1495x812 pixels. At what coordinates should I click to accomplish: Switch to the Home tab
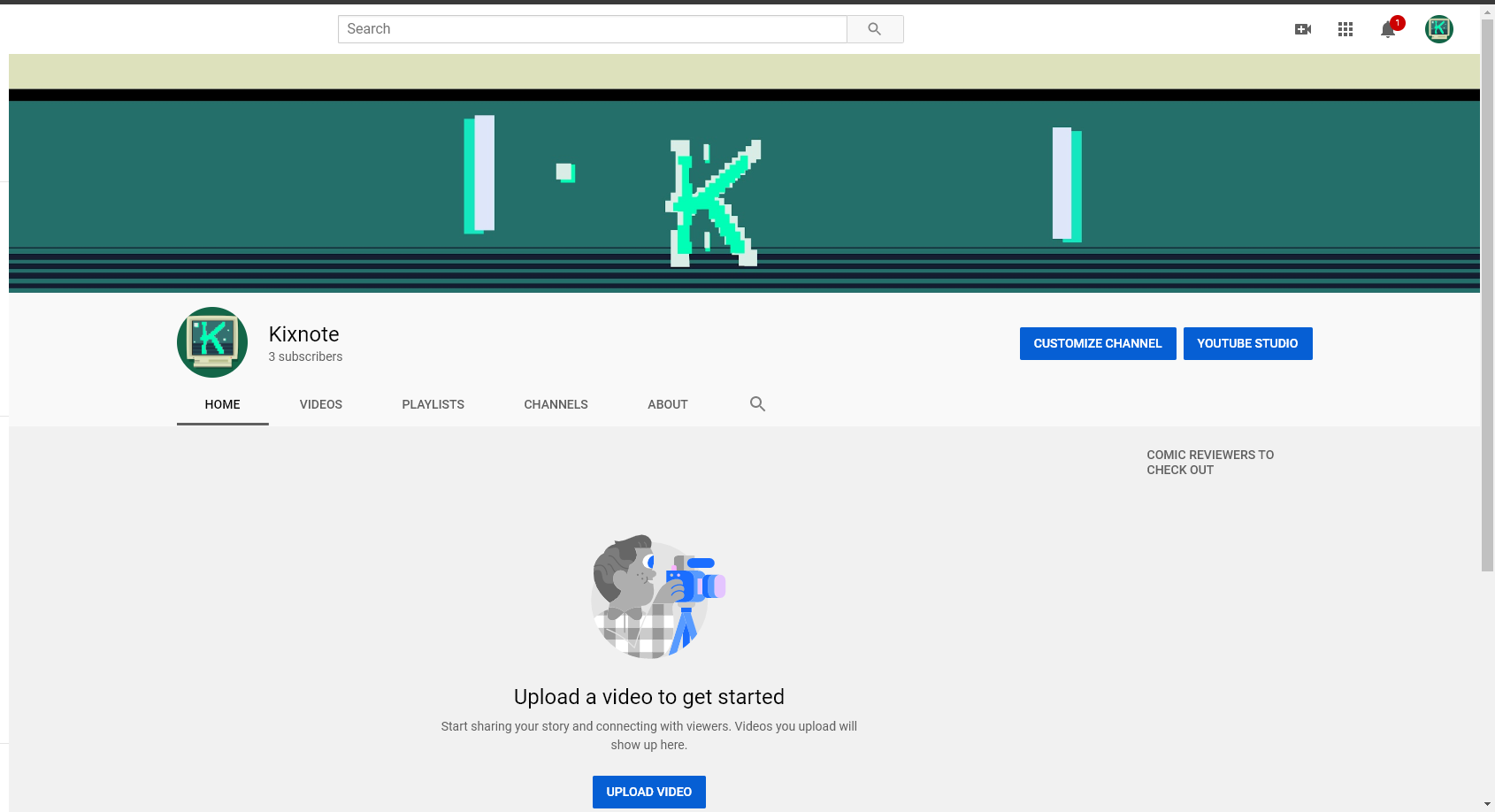pyautogui.click(x=223, y=404)
